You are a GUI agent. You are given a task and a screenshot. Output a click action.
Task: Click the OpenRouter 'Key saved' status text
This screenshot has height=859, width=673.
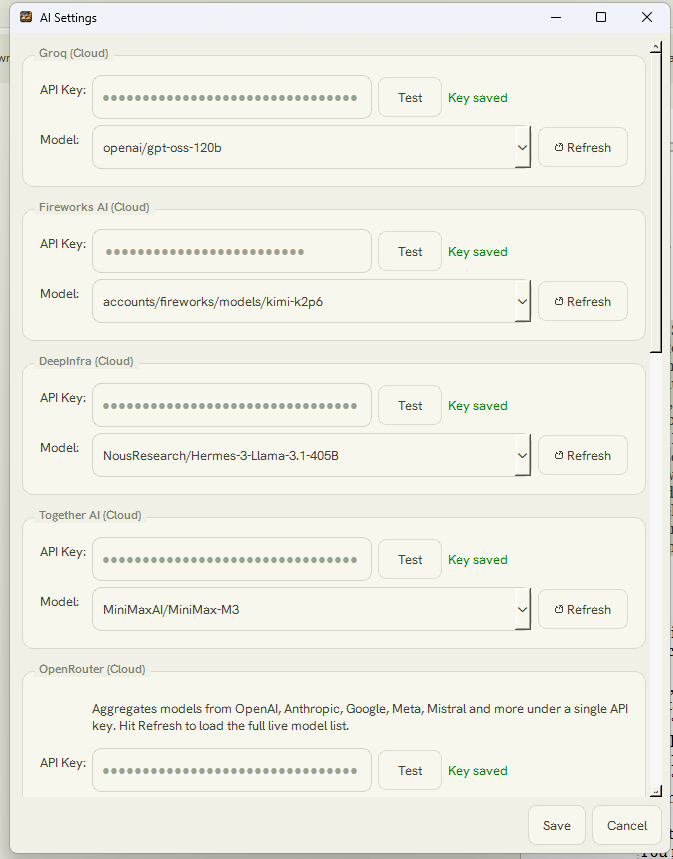tap(477, 770)
